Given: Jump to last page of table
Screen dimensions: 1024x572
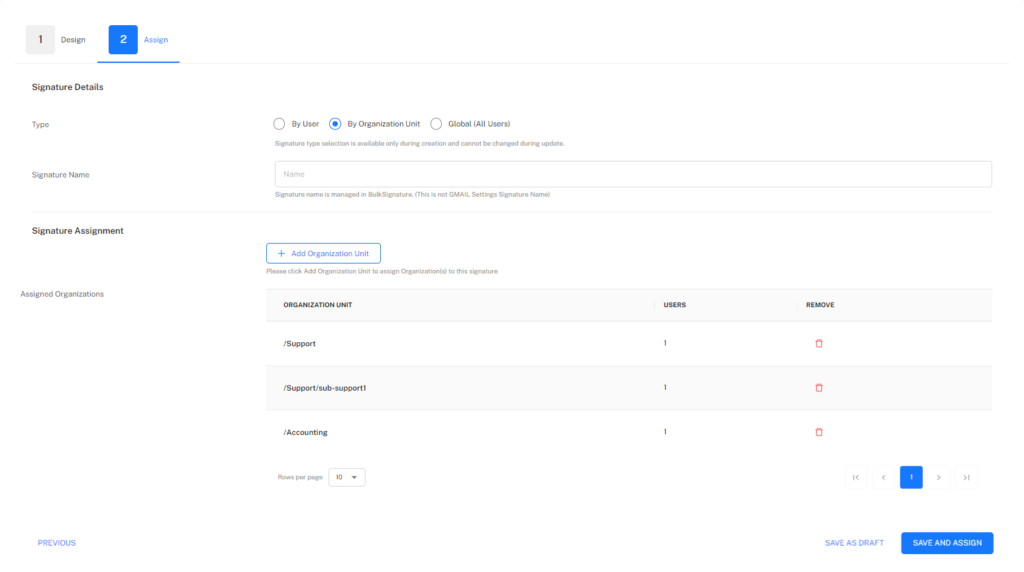Looking at the screenshot, I should click(x=967, y=477).
